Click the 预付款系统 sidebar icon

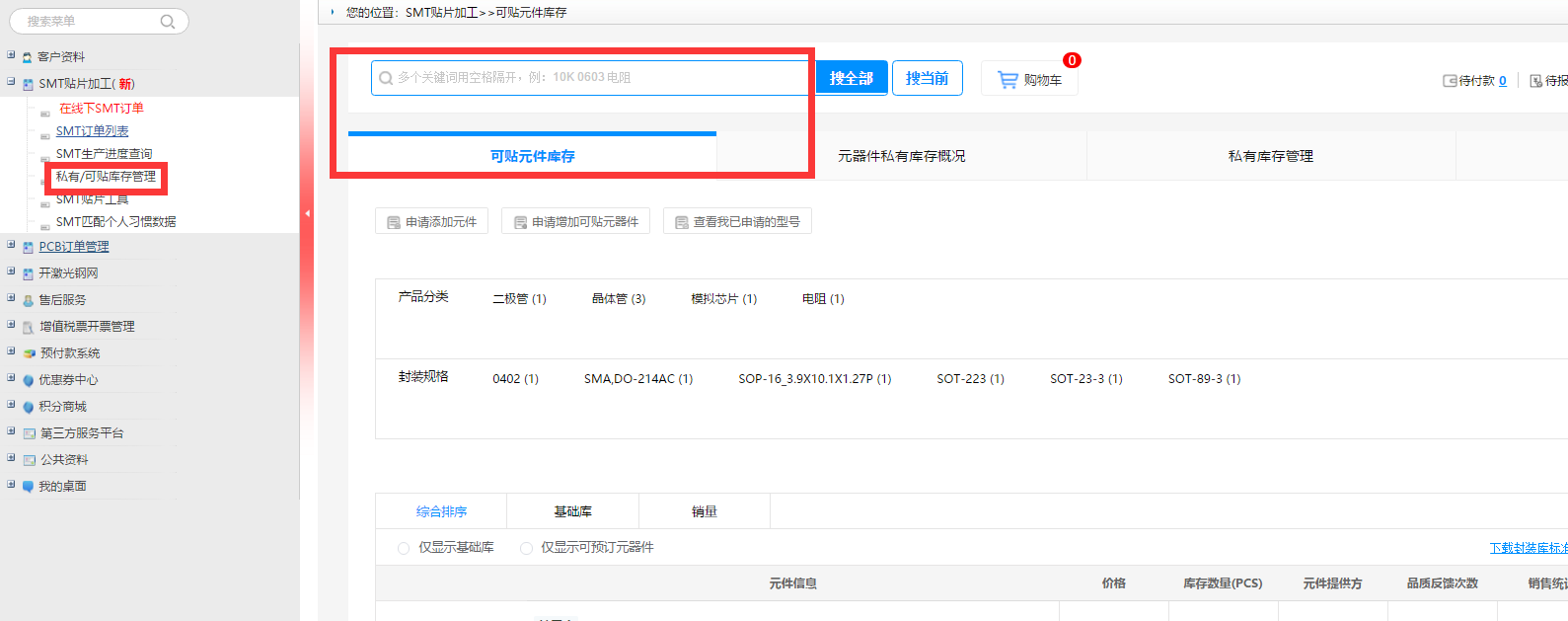click(x=29, y=353)
